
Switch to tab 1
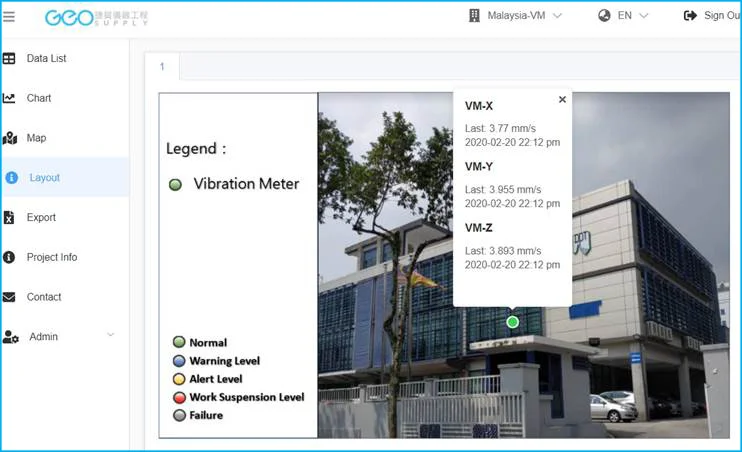[x=162, y=67]
